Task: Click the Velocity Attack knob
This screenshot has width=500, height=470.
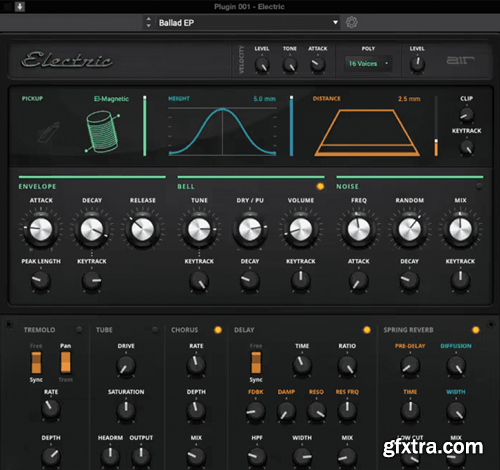Action: click(318, 65)
